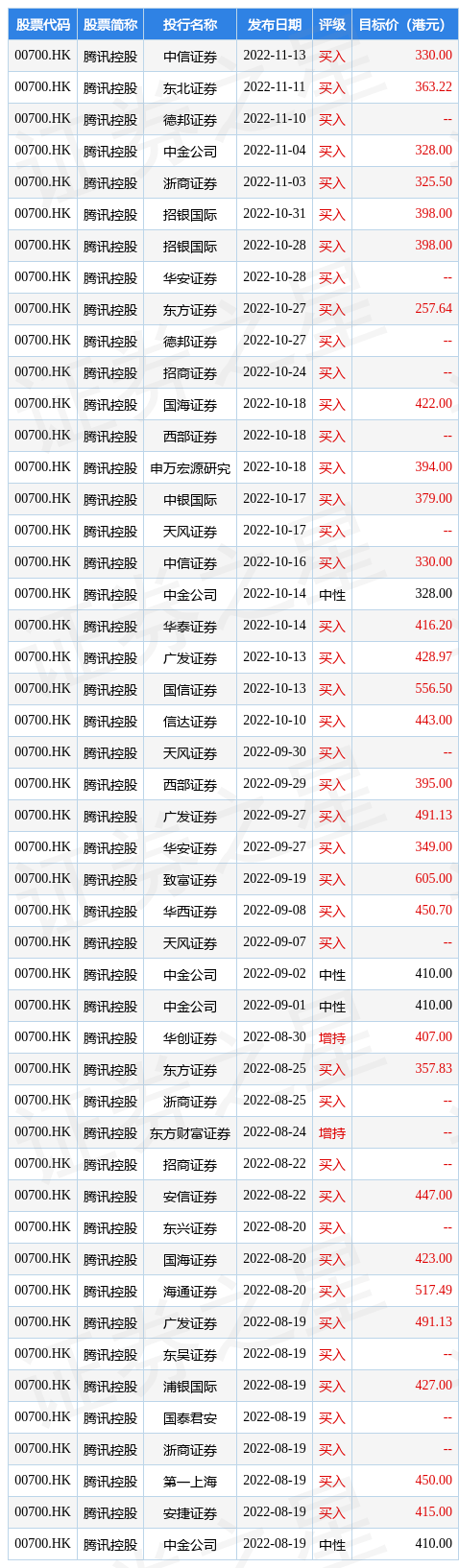Click the 发布日期 column header
The height and width of the screenshot is (1568, 459).
275,25
